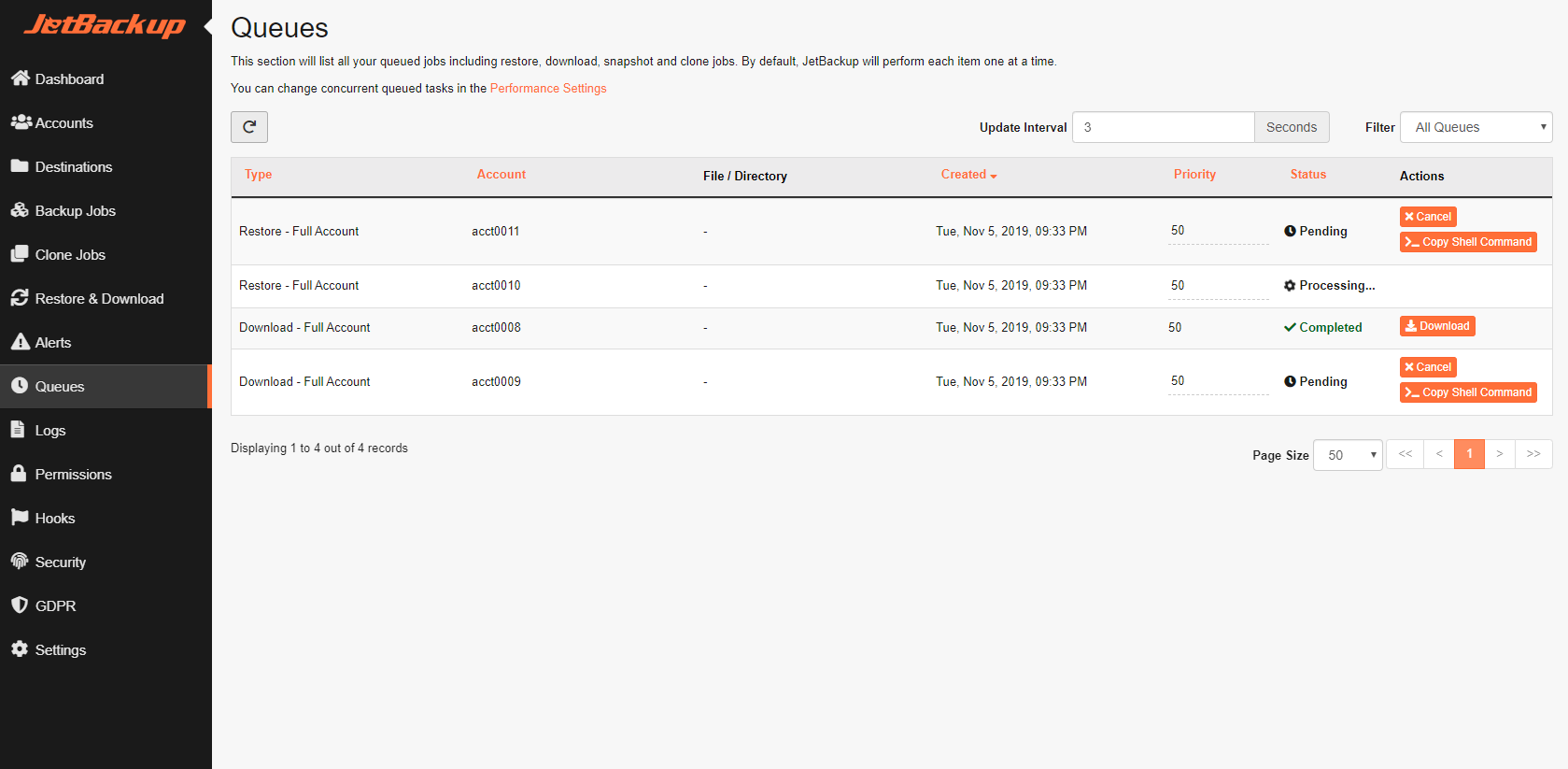
Task: Select page 1 in pagination
Action: 1469,454
